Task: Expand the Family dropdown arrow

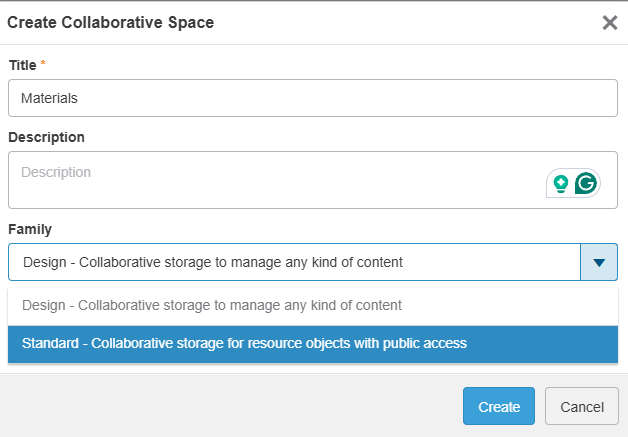Action: (598, 262)
